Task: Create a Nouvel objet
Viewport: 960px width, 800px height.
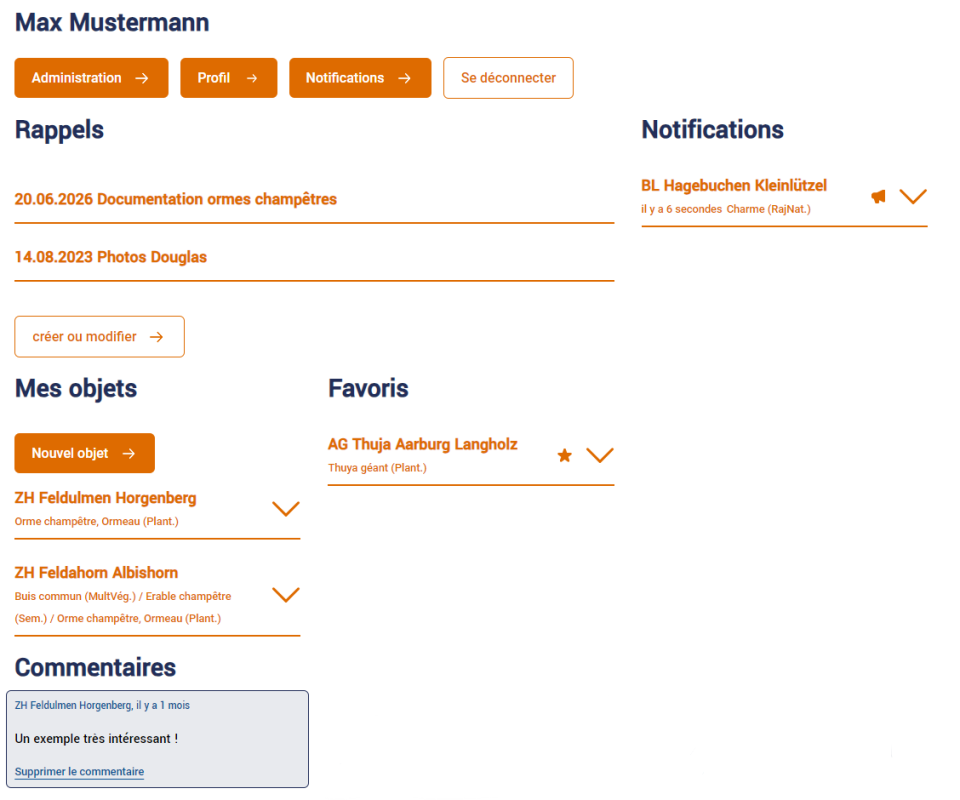Action: 84,453
